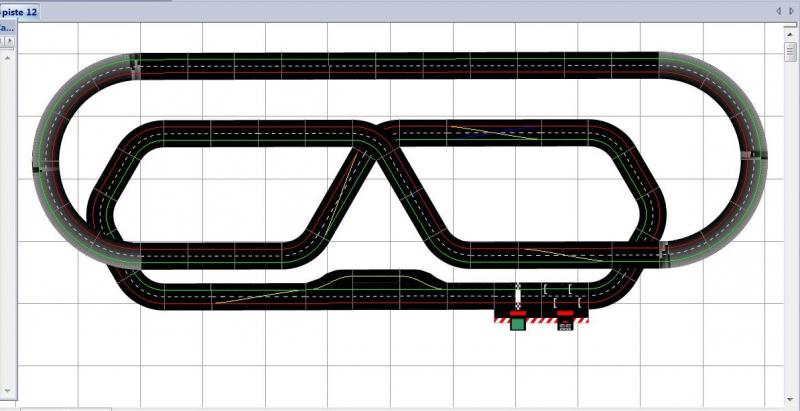Select the left side panel tab header
Image resolution: width=800 pixels, height=411 pixels.
click(x=7, y=27)
